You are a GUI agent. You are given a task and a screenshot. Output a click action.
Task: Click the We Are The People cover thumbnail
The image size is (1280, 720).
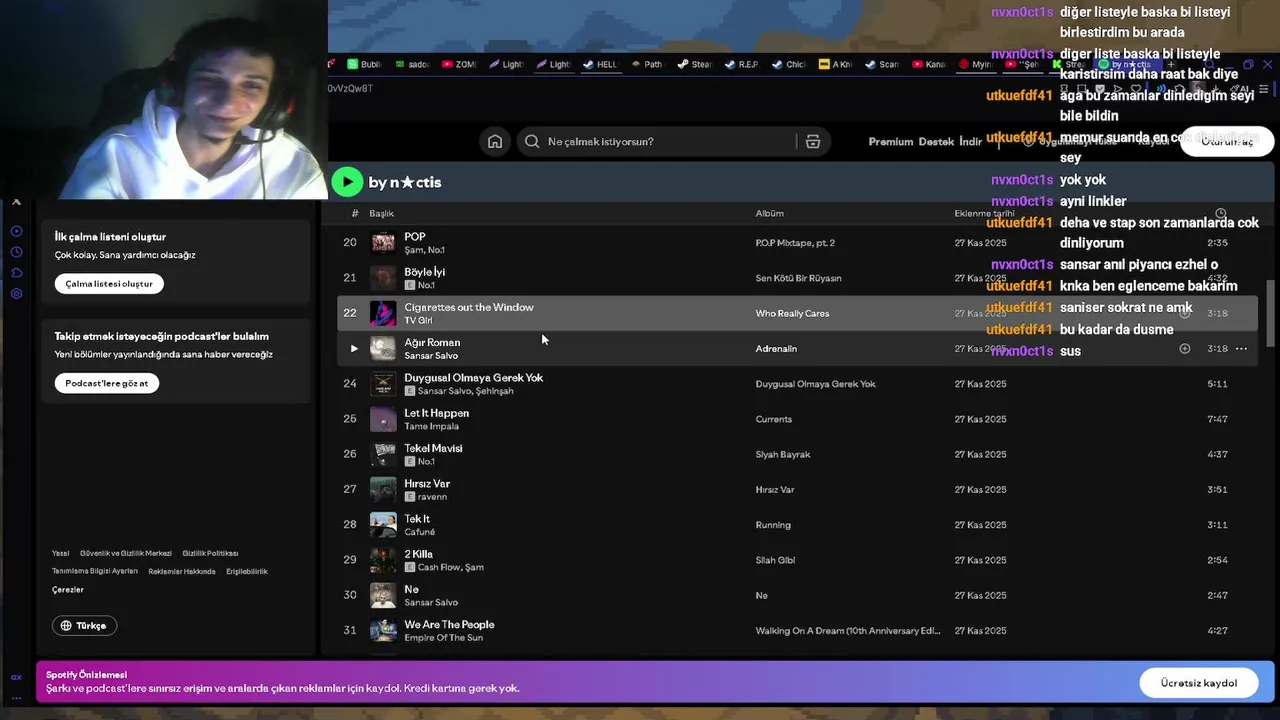pos(383,631)
